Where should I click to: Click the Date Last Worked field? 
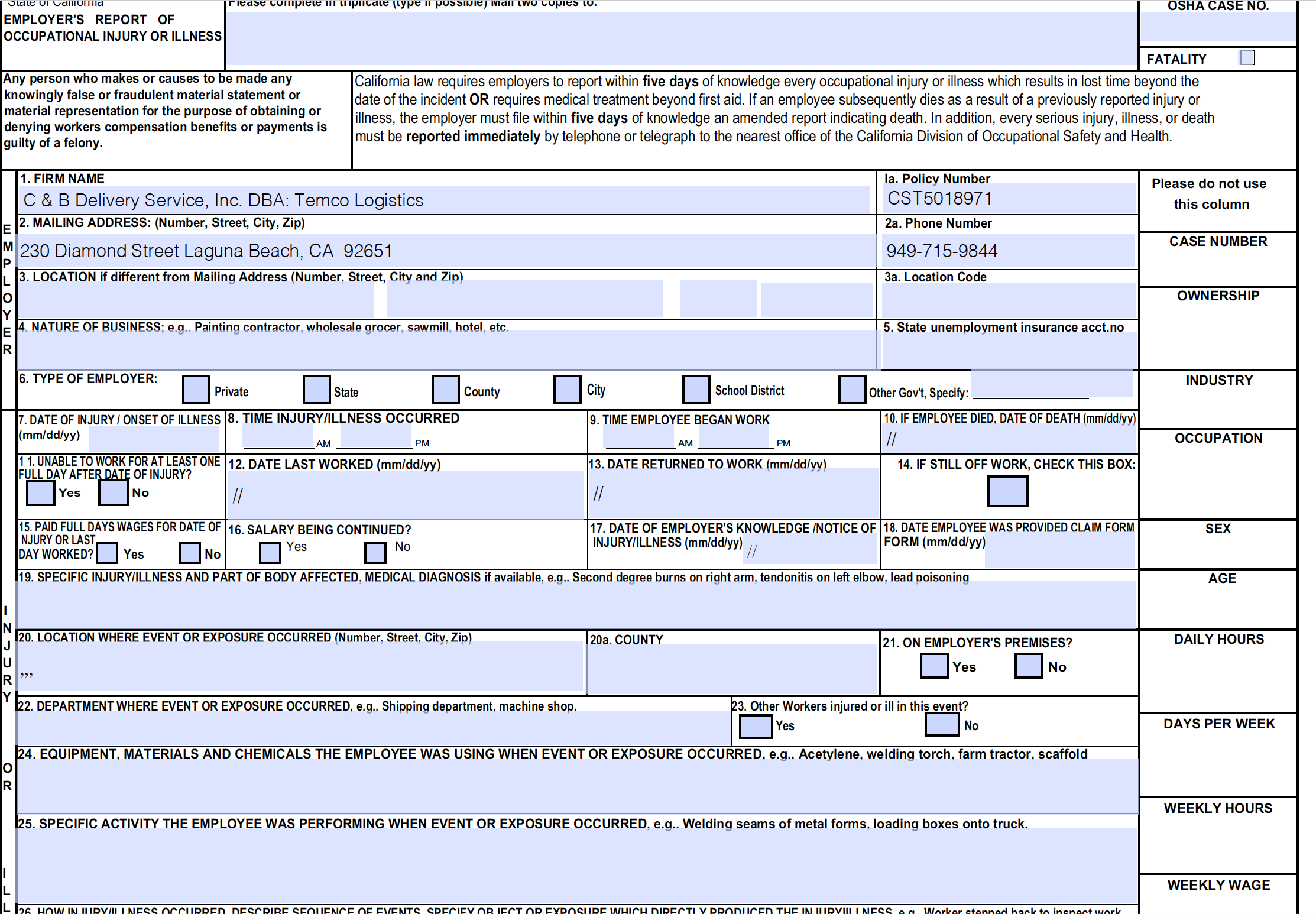point(407,495)
